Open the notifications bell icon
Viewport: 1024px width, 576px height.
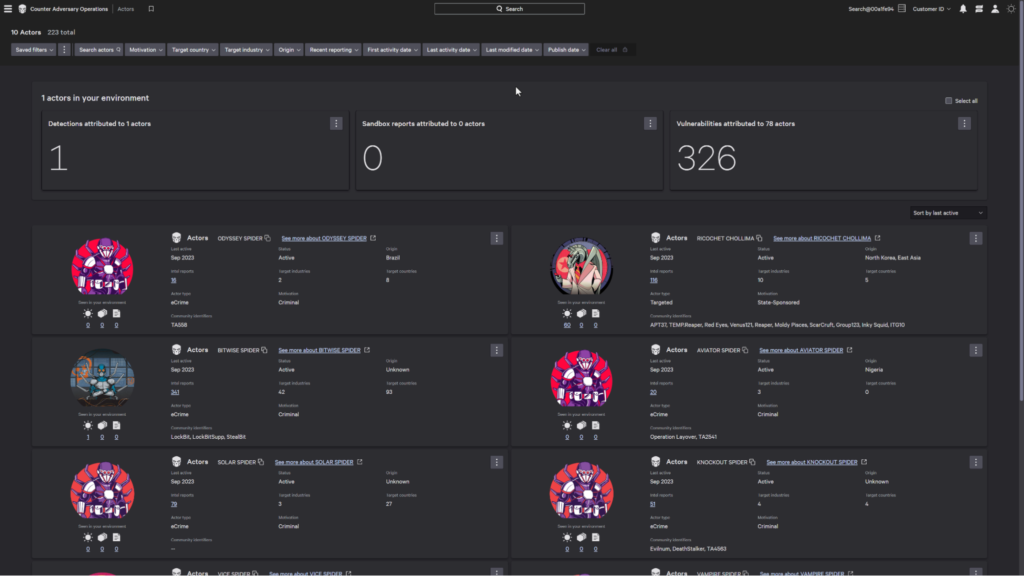pyautogui.click(x=963, y=9)
